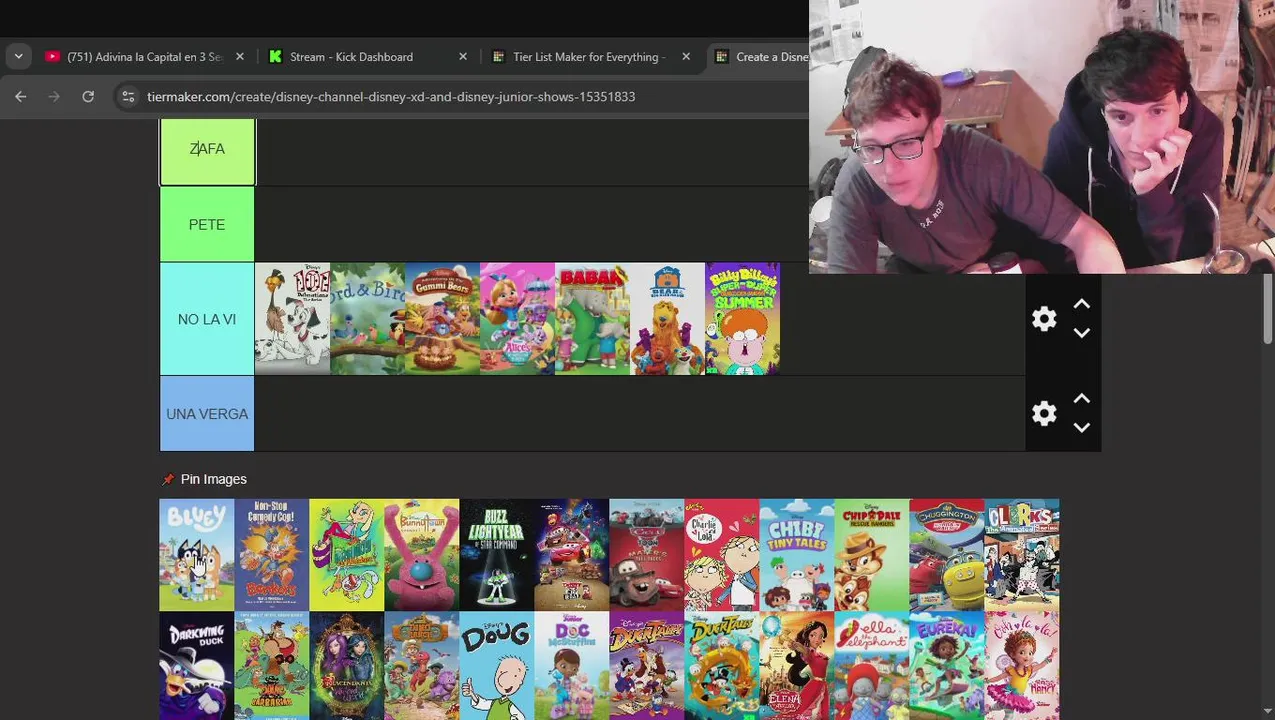Switch to Tier List Maker for Everything tab

(x=590, y=57)
